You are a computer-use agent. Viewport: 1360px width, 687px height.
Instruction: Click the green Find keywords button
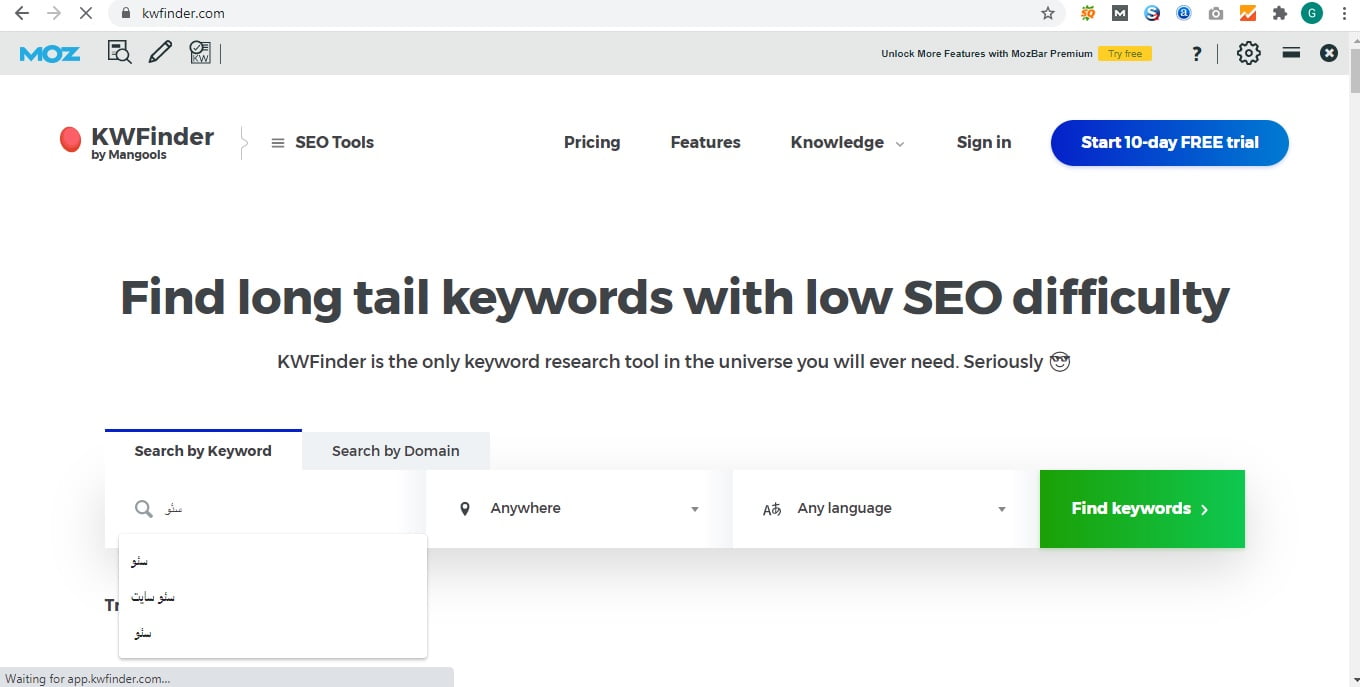pos(1142,509)
